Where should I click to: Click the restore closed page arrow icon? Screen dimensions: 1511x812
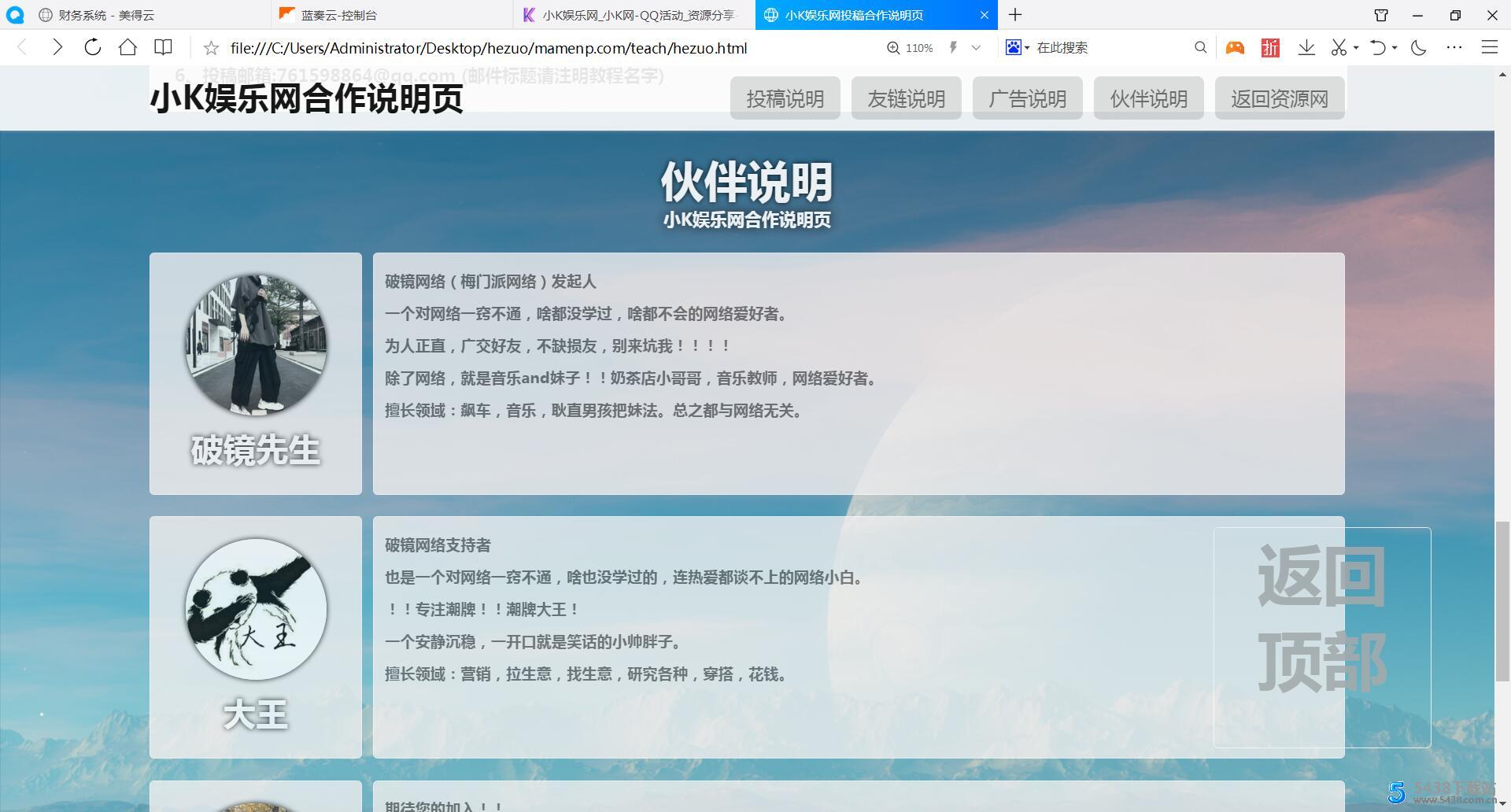[1379, 47]
